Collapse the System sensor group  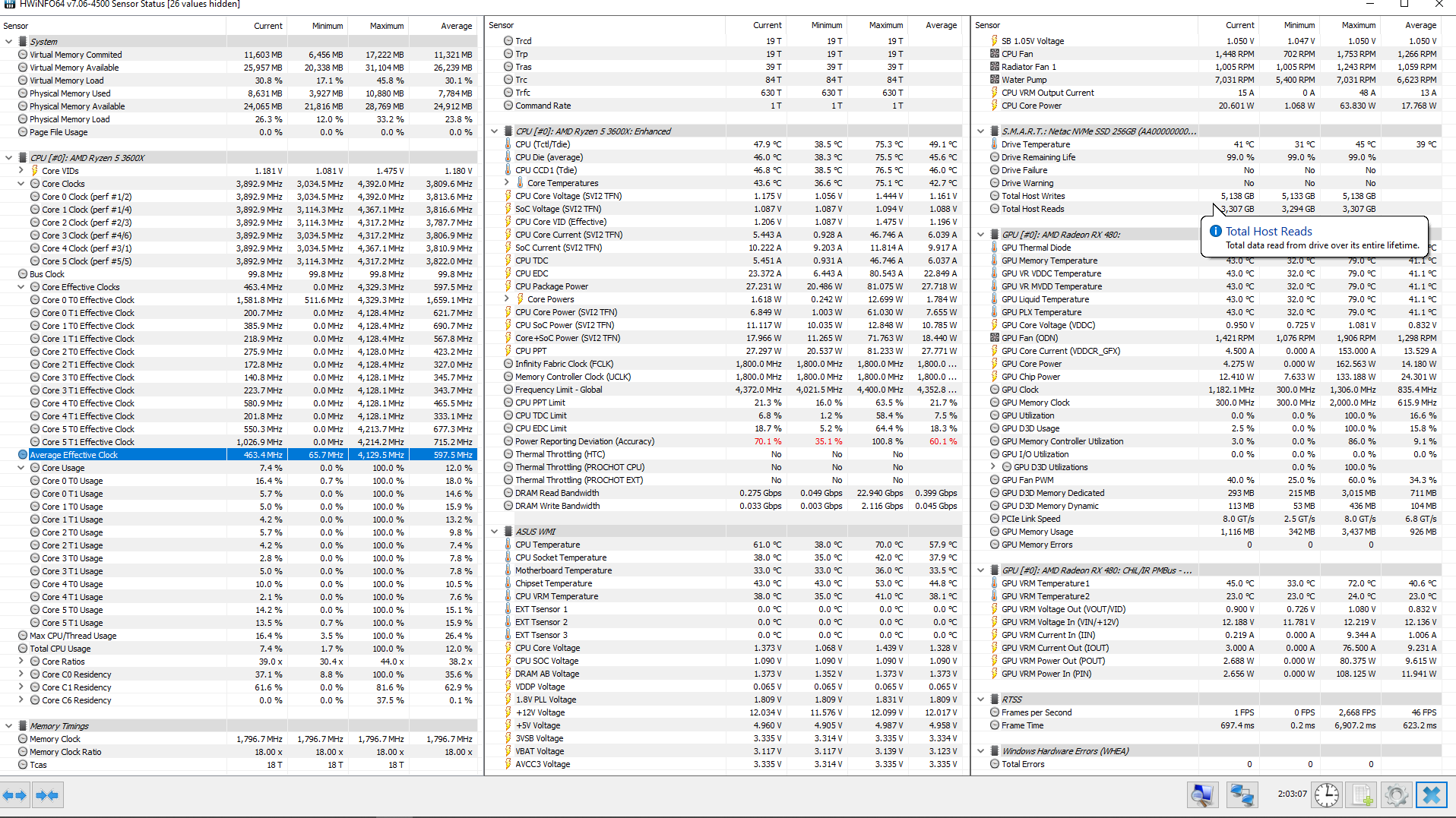point(8,42)
